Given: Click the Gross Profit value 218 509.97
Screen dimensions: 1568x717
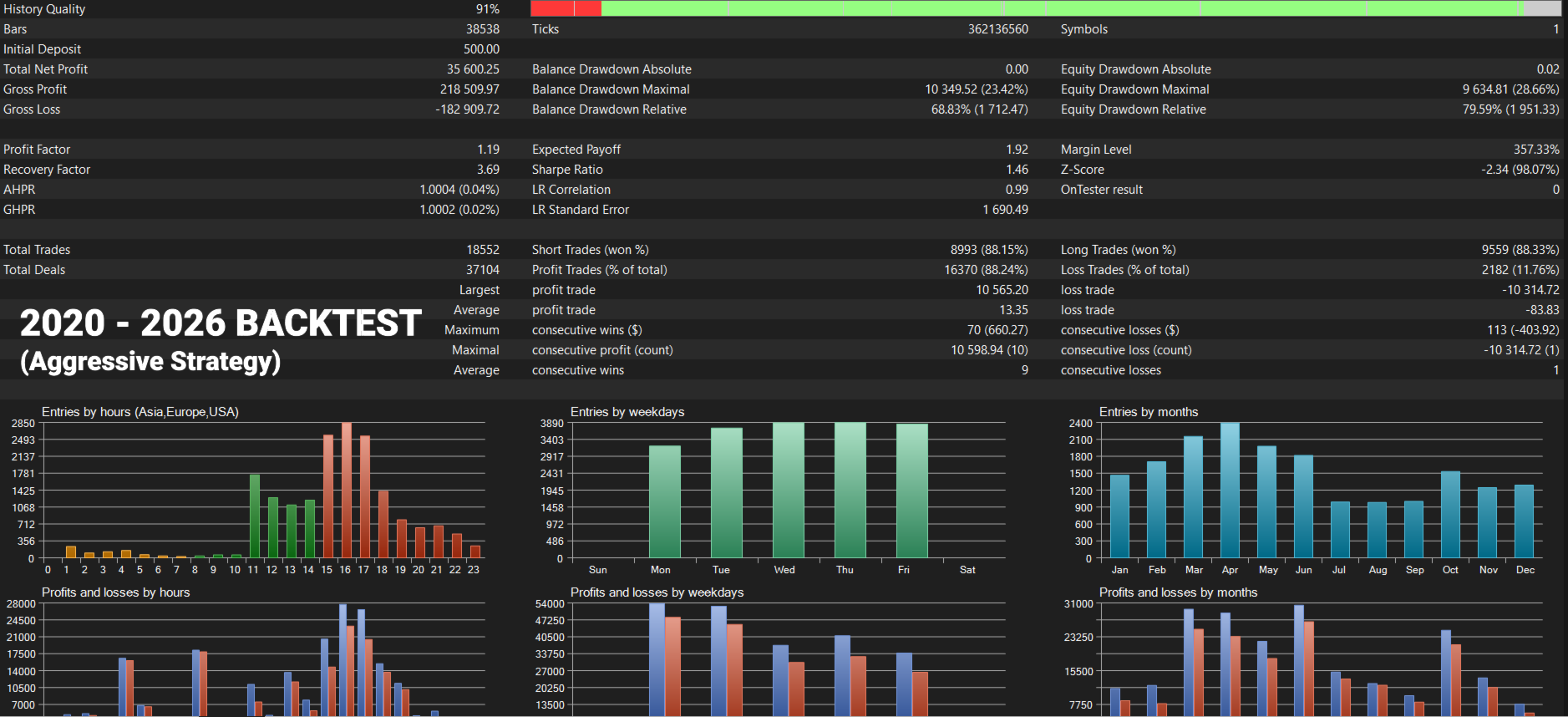Looking at the screenshot, I should click(x=469, y=89).
